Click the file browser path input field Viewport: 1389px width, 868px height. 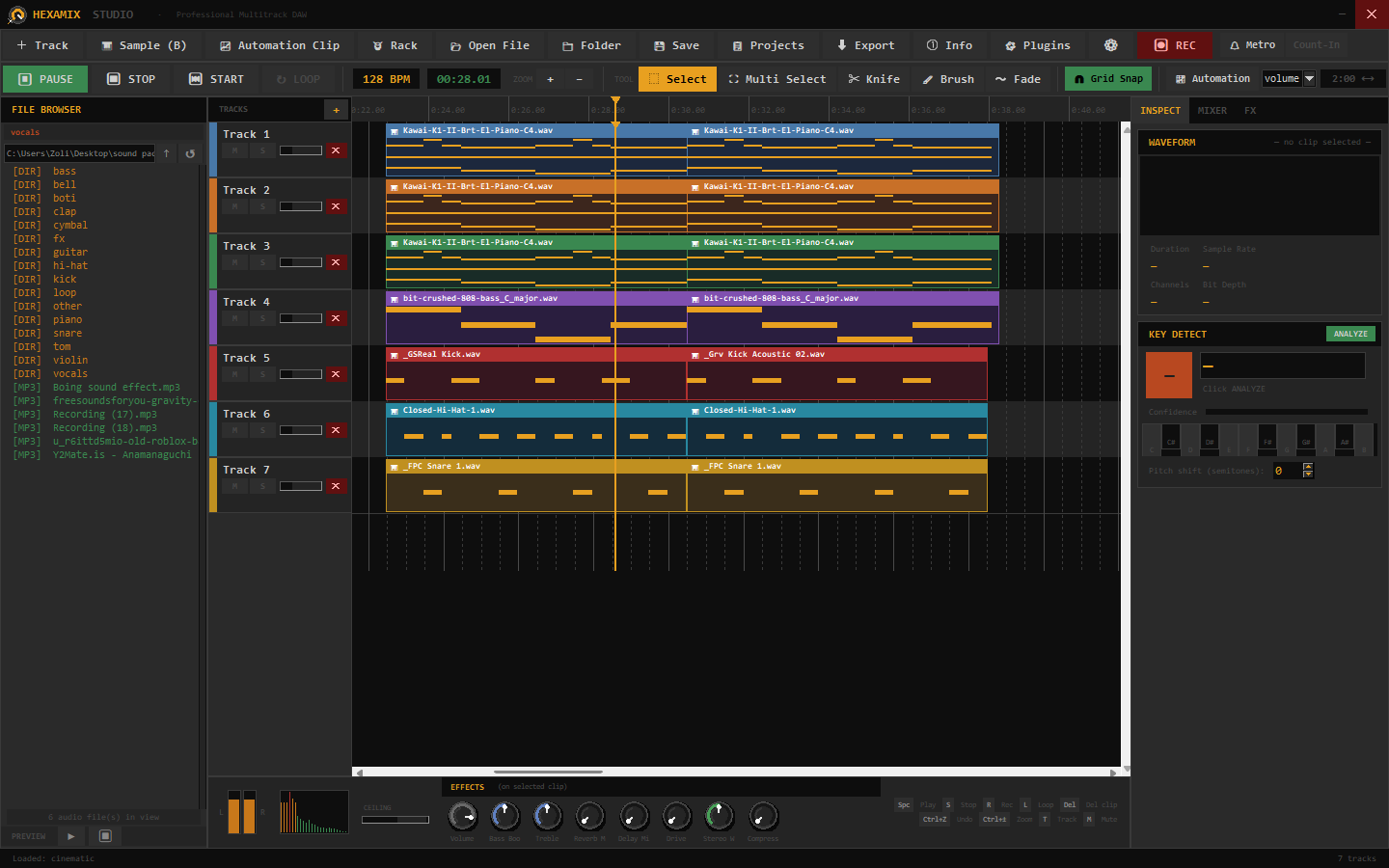[x=80, y=153]
